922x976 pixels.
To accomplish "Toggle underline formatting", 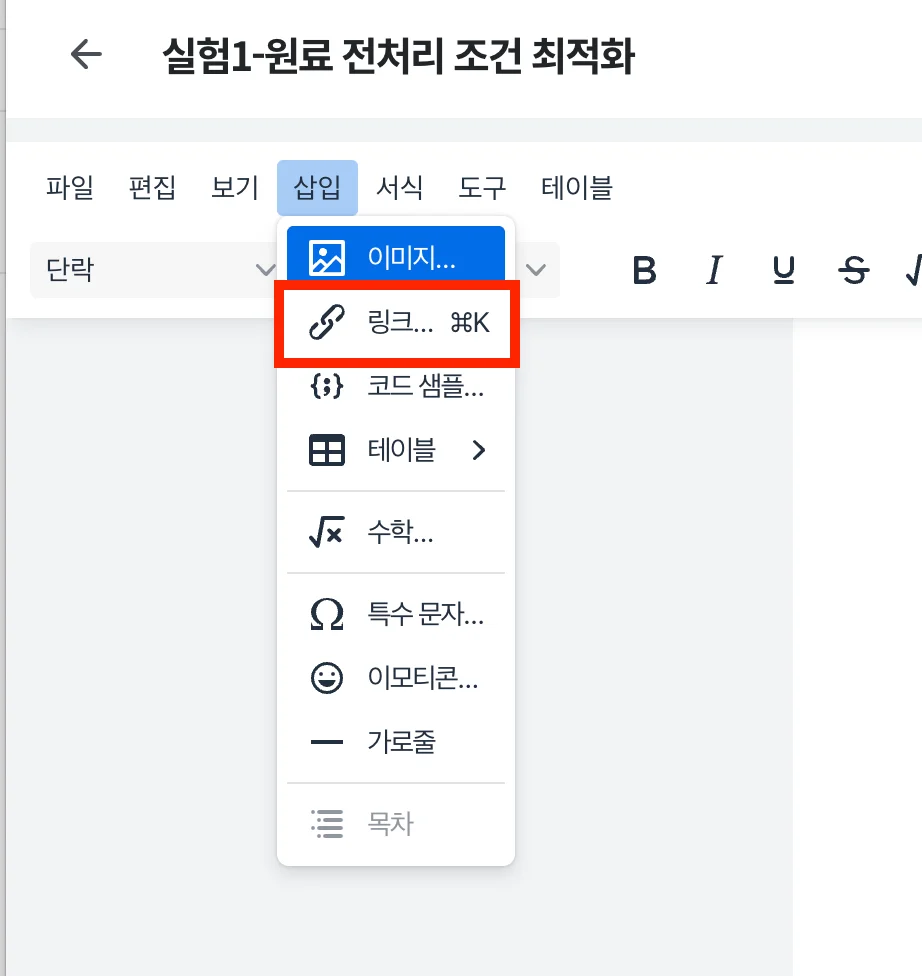I will [783, 268].
